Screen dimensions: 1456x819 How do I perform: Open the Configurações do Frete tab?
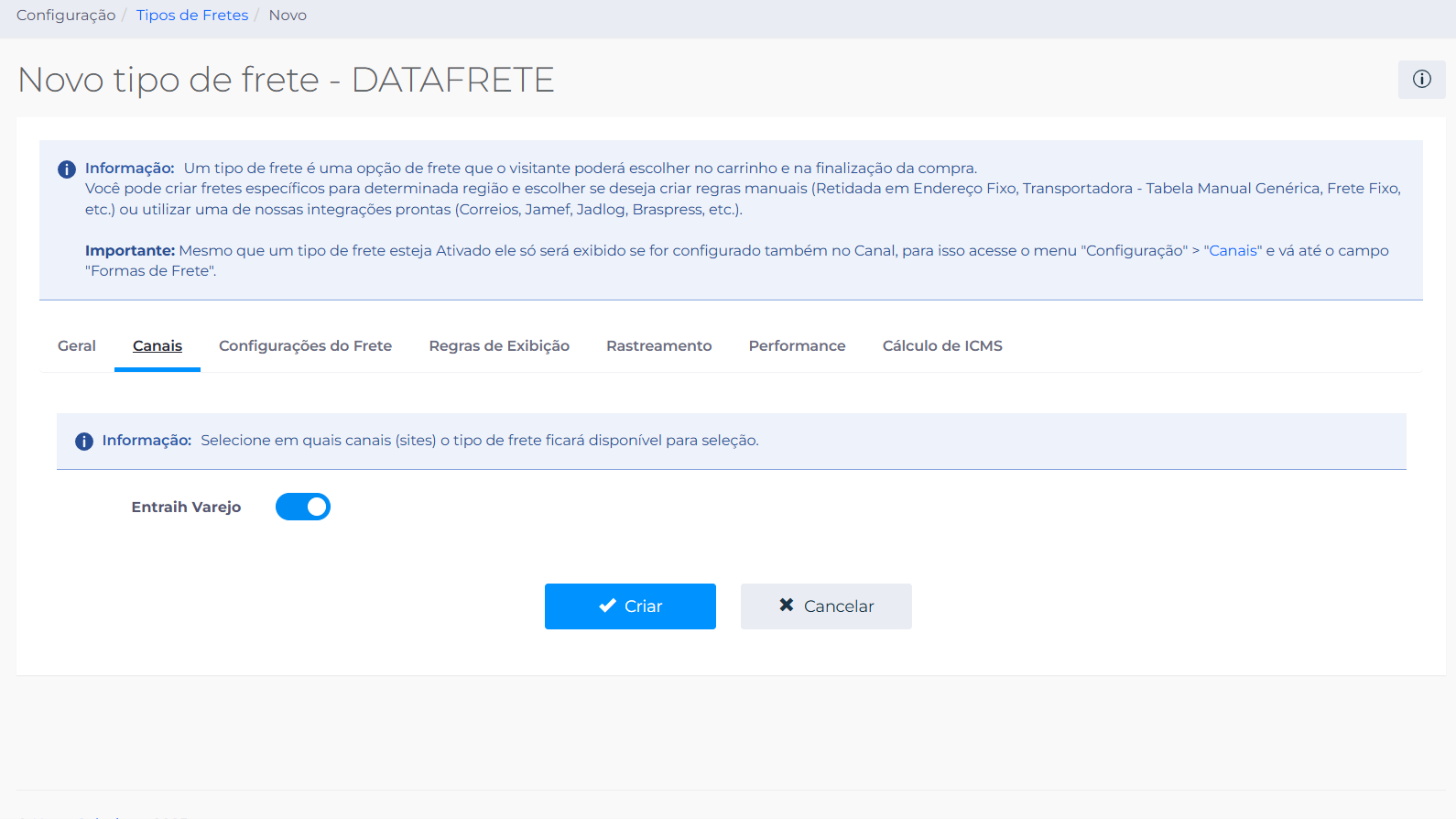pyautogui.click(x=306, y=346)
